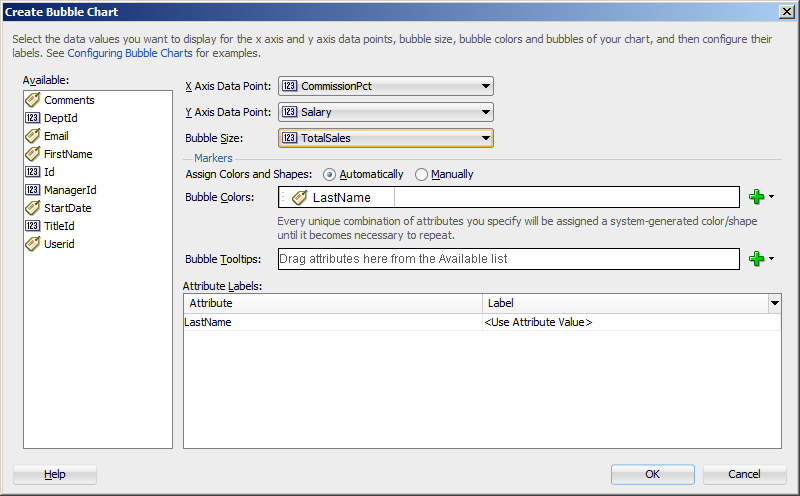Screen dimensions: 800x496
Task: Click the OK button
Action: click(653, 474)
